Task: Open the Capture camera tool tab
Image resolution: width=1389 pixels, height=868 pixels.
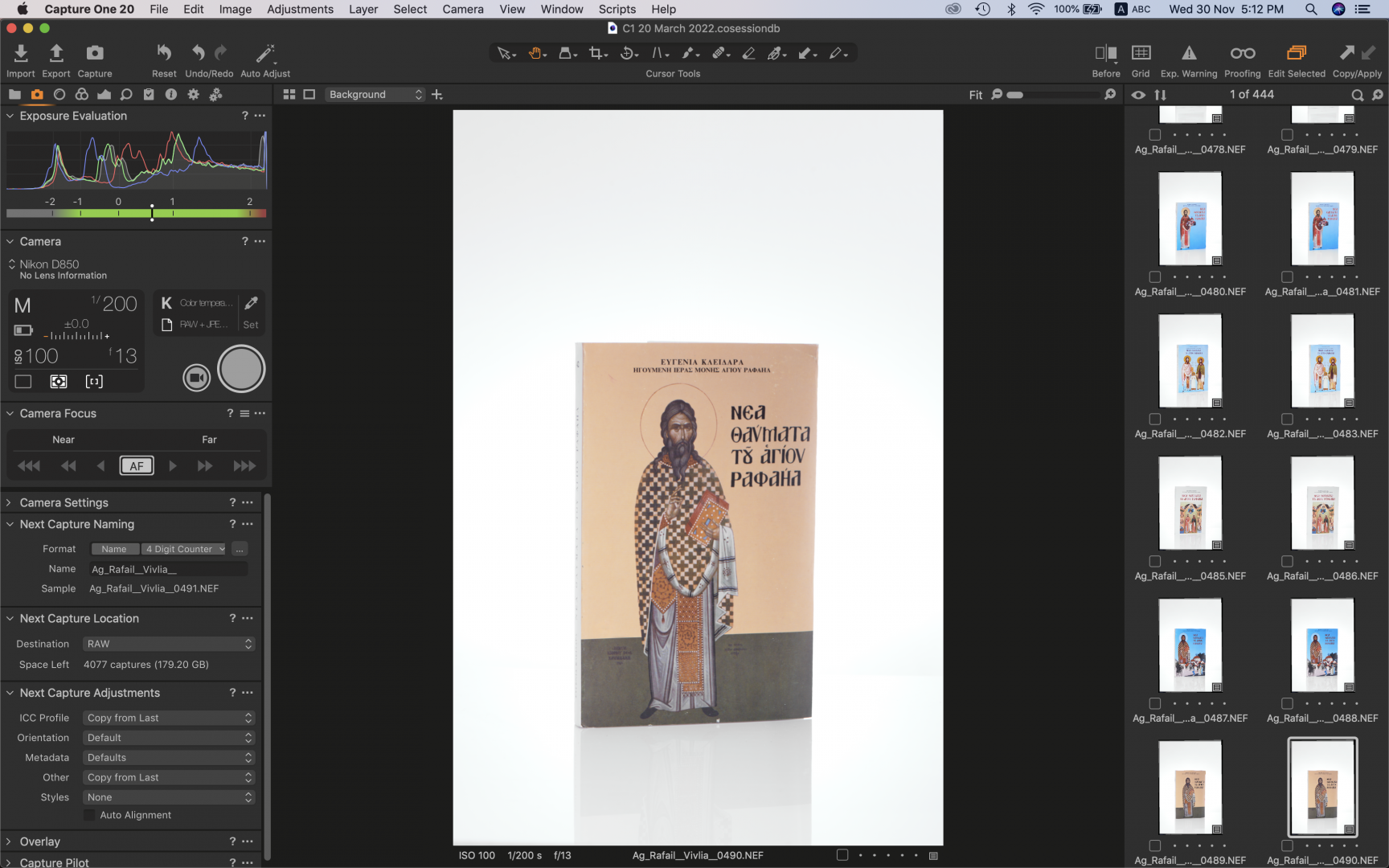Action: click(37, 94)
